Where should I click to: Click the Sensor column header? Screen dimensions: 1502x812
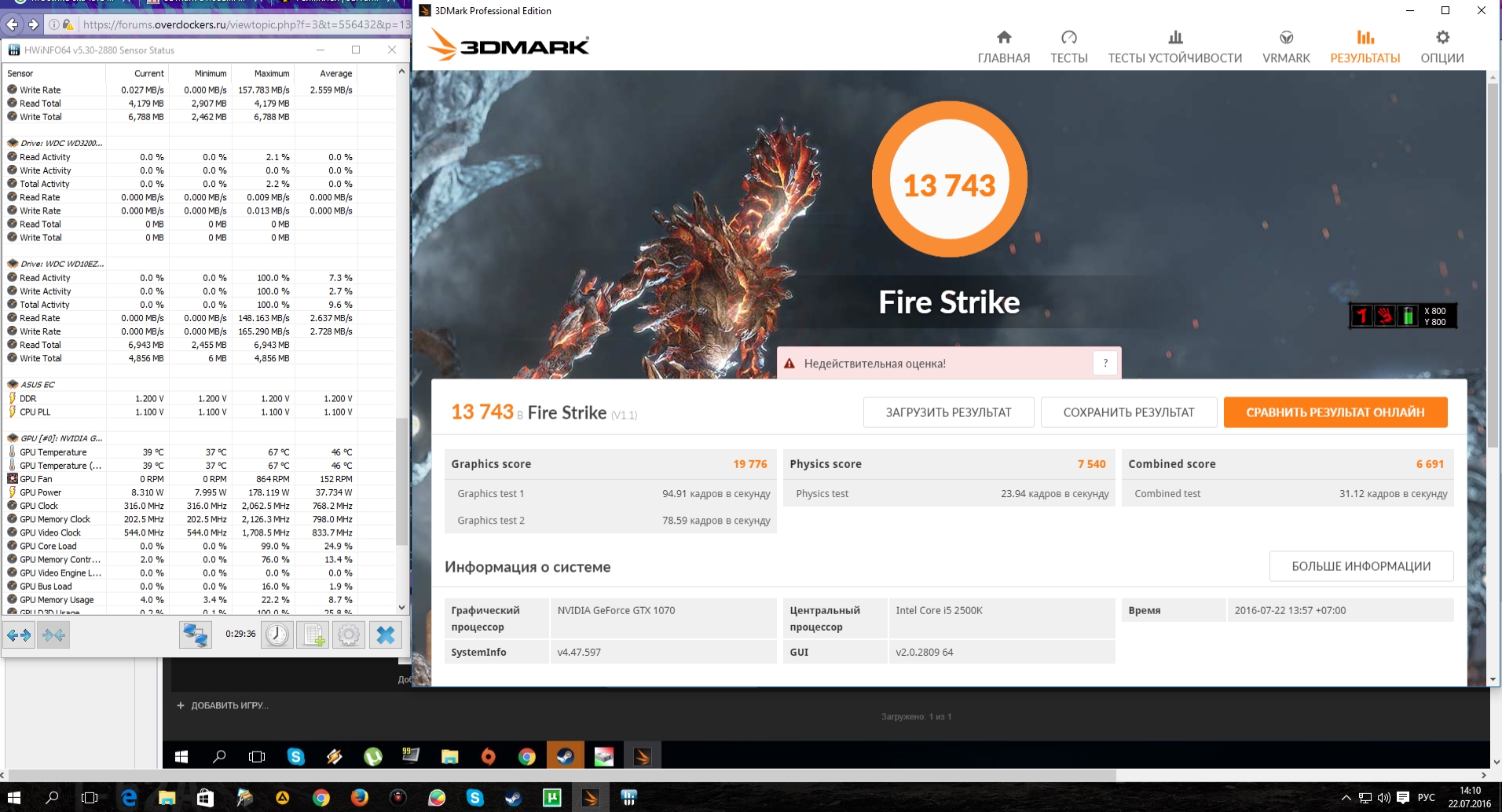[x=54, y=73]
